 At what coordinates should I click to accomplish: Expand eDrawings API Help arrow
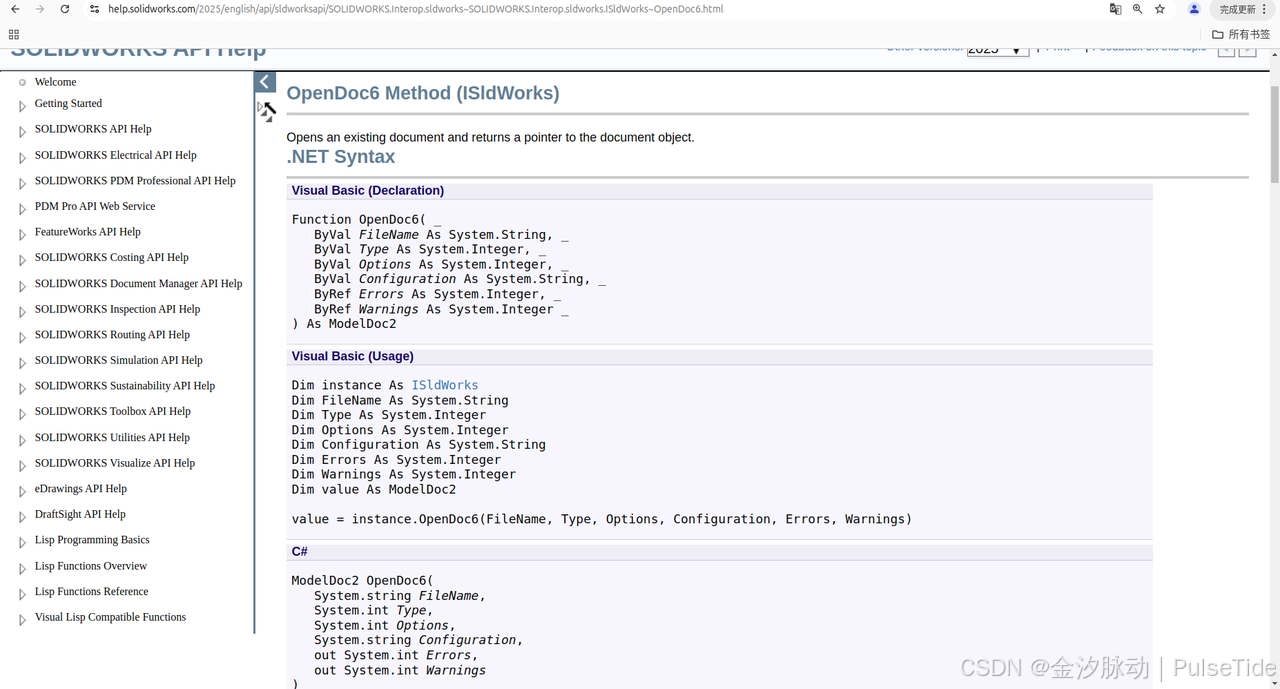(x=22, y=491)
